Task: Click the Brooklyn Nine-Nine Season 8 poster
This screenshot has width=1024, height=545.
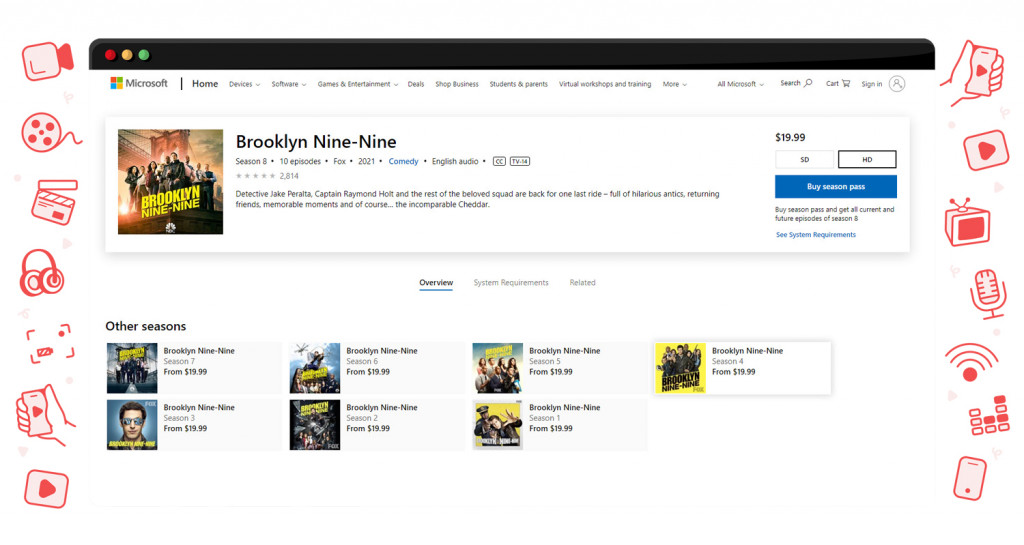Action: [170, 181]
